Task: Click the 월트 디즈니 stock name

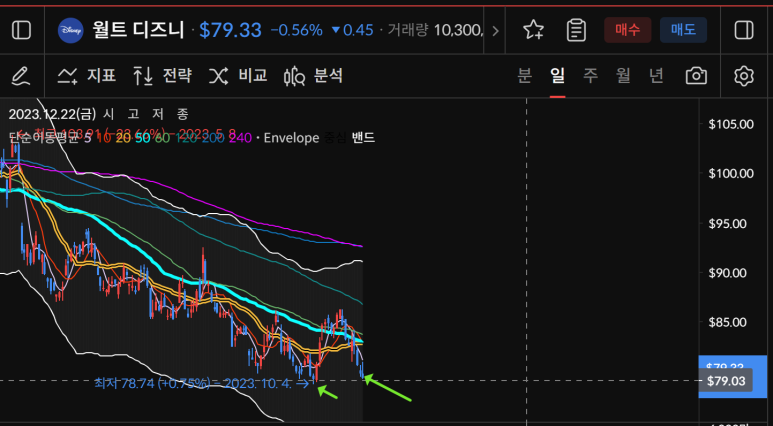Action: click(x=138, y=31)
